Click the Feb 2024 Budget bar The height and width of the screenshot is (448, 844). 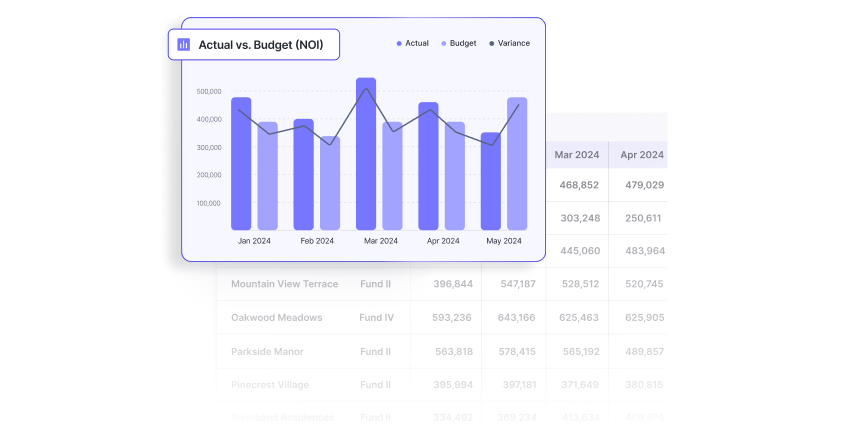pos(330,183)
